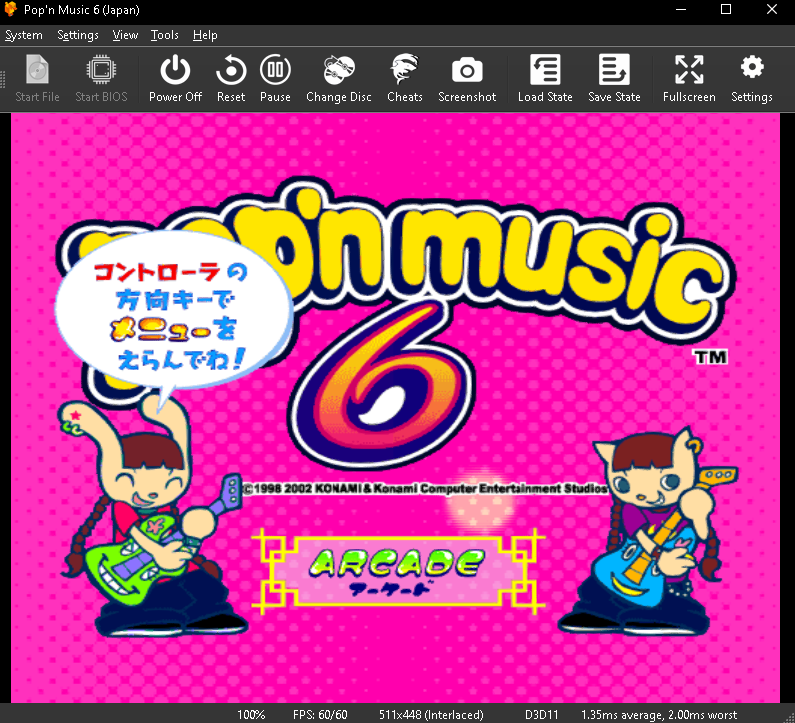The image size is (795, 723).
Task: Click the DuckStation app icon in title bar
Action: (x=11, y=9)
